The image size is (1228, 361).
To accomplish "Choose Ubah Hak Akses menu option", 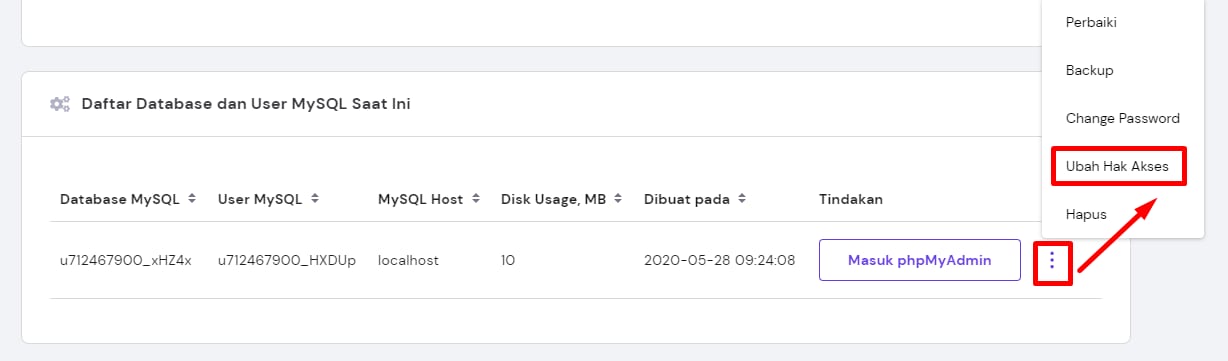I will click(x=1119, y=166).
